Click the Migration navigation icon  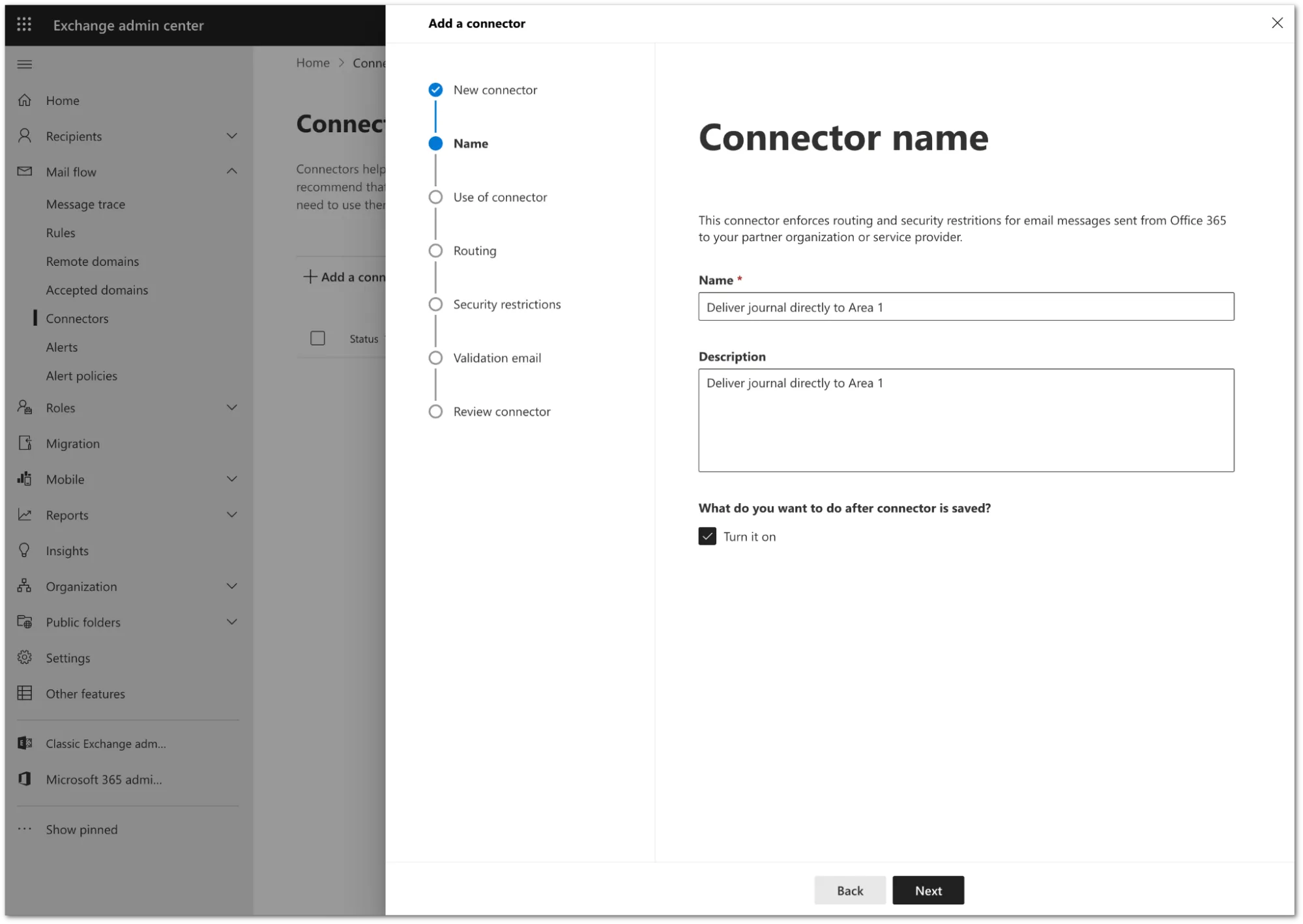(25, 443)
